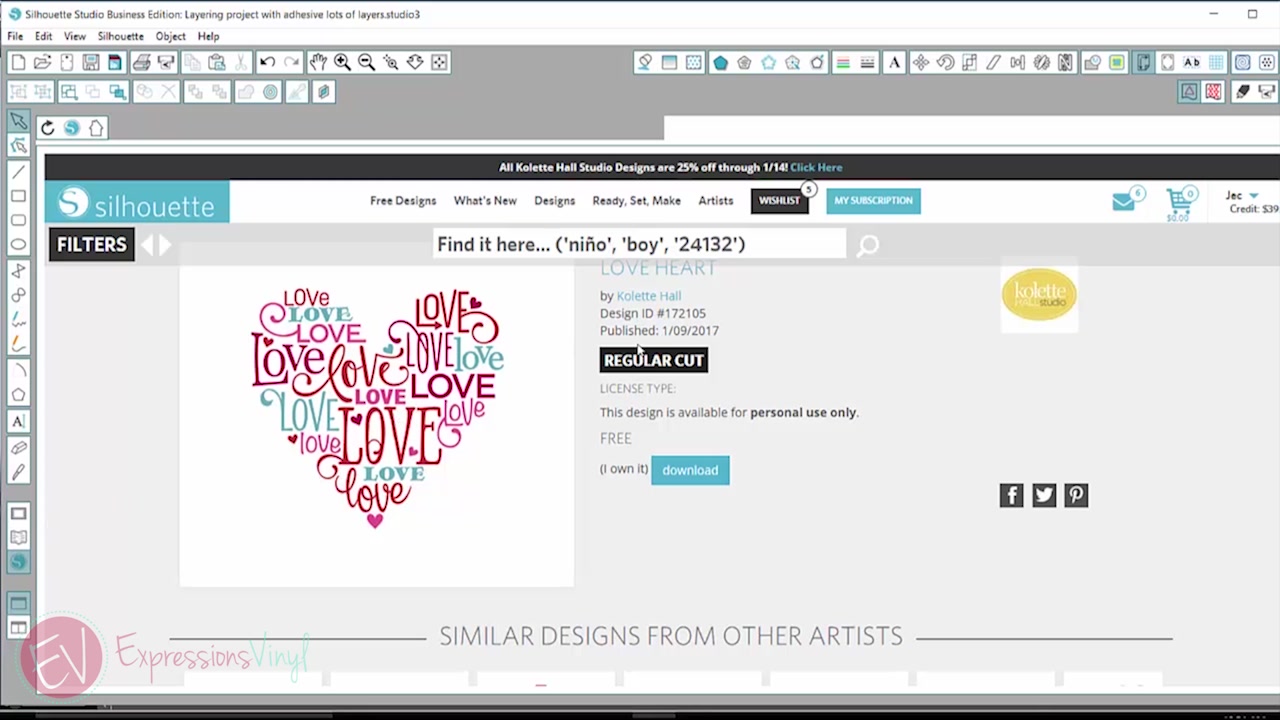Open the FILTERS button
This screenshot has width=1280, height=720.
click(x=92, y=245)
